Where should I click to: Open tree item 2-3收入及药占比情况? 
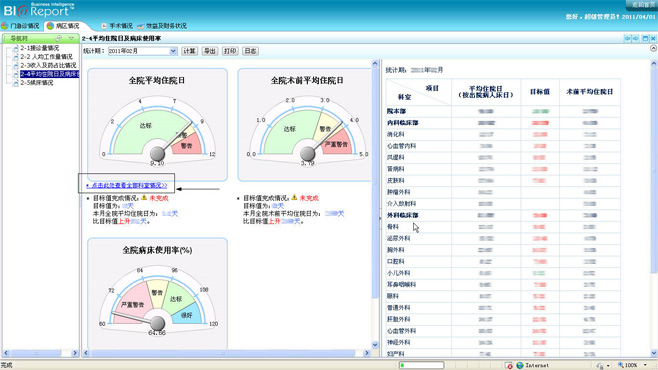(x=48, y=65)
